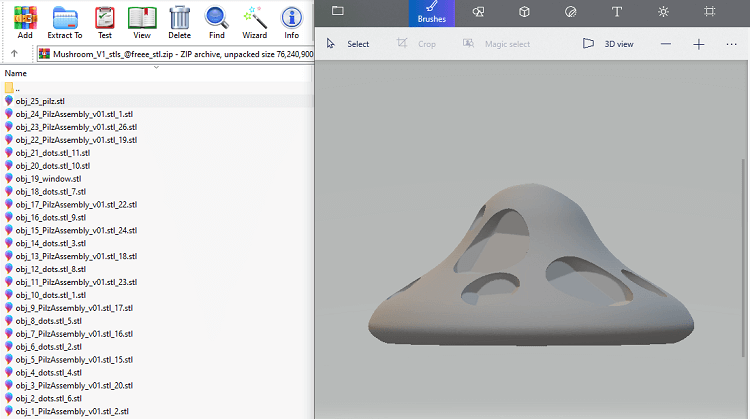Click the archive path address bar
This screenshot has height=419, width=750.
175,54
